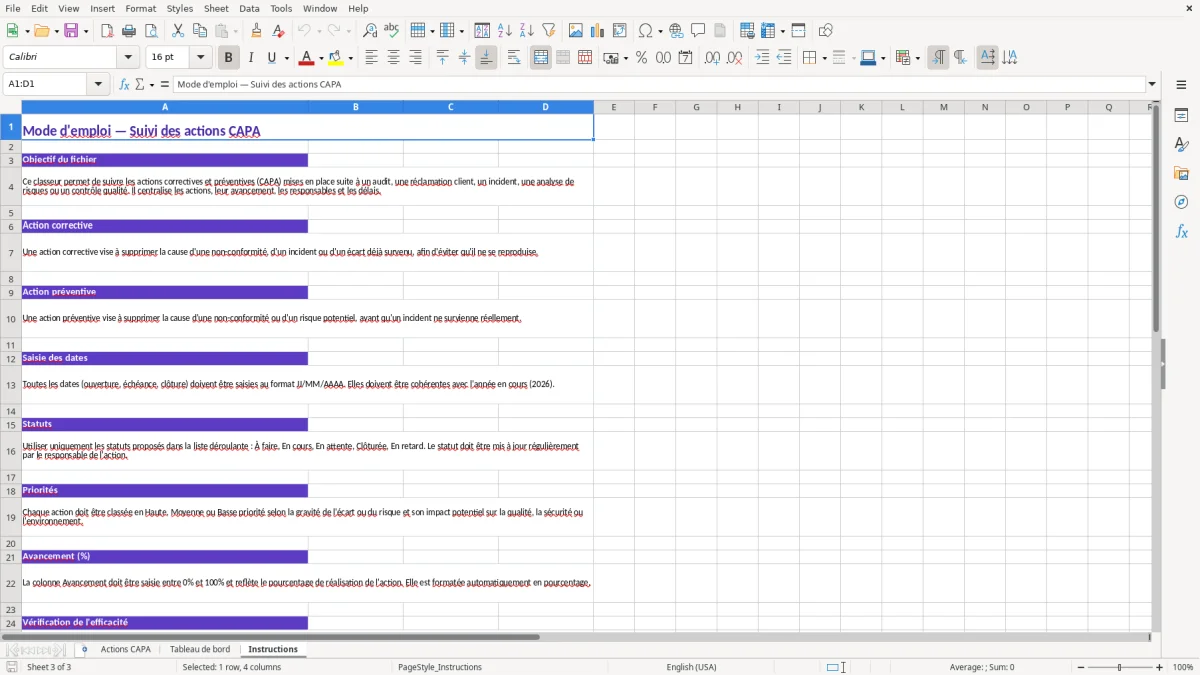Open the sidebar Styles panel
Image resolution: width=1200 pixels, height=675 pixels.
[x=1181, y=145]
